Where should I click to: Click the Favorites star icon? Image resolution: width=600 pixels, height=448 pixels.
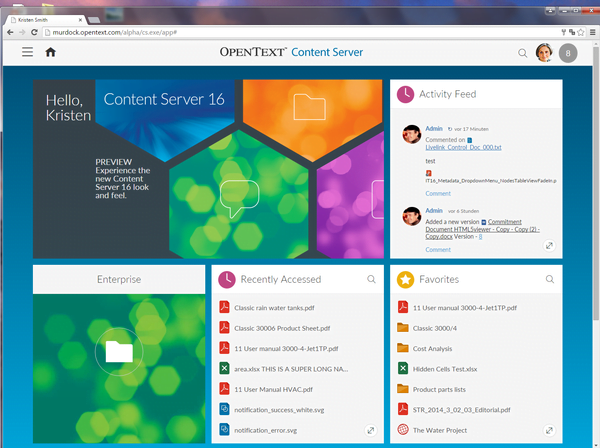[405, 280]
